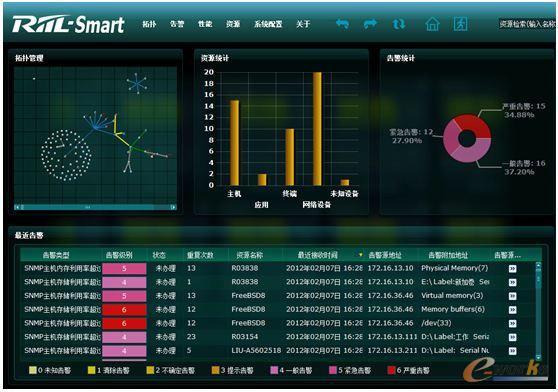This screenshot has height=392, width=558.
Task: Click alarm table scrollbar down arrow
Action: tap(538, 357)
